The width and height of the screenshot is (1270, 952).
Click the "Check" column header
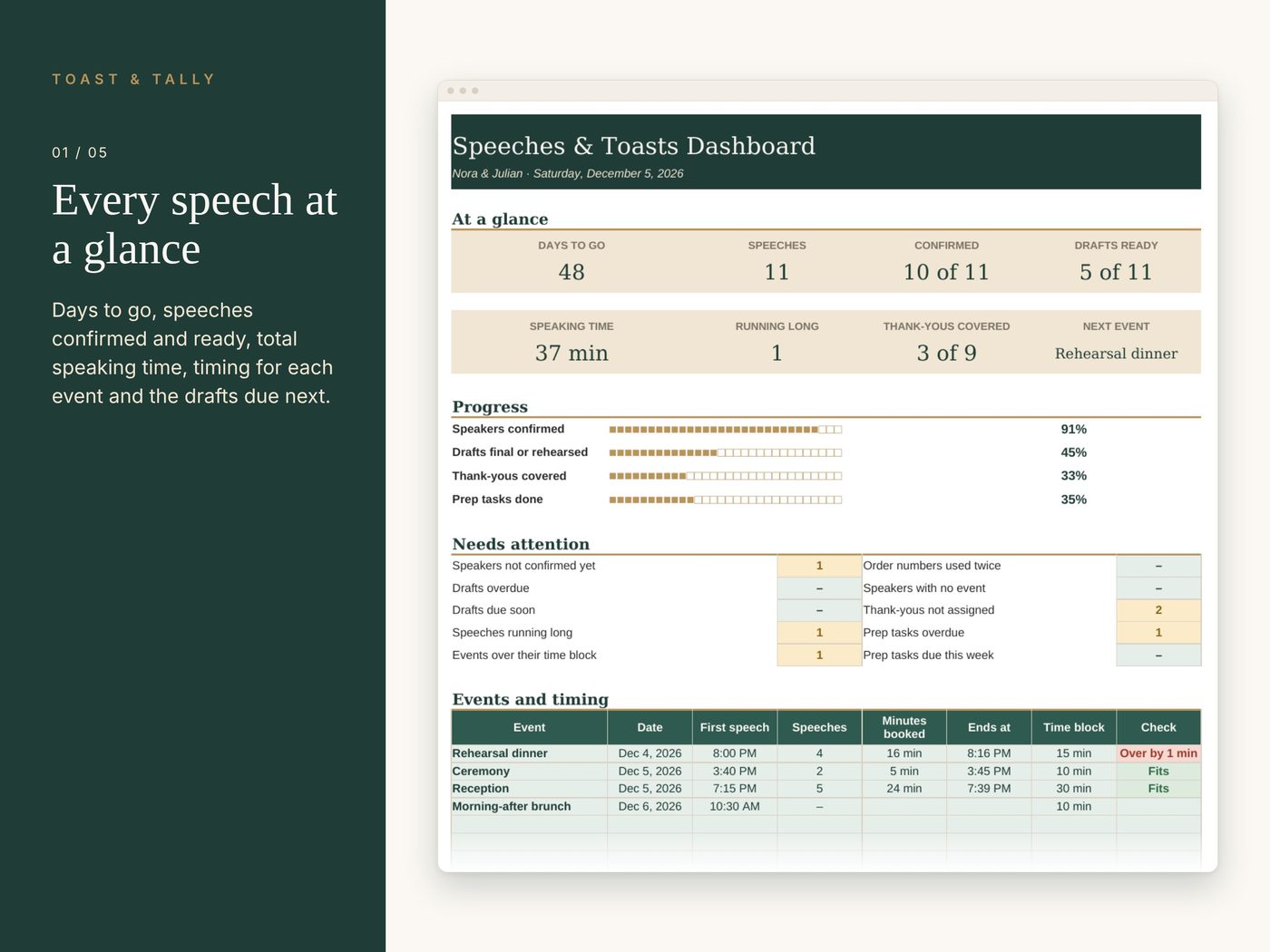coord(1158,727)
